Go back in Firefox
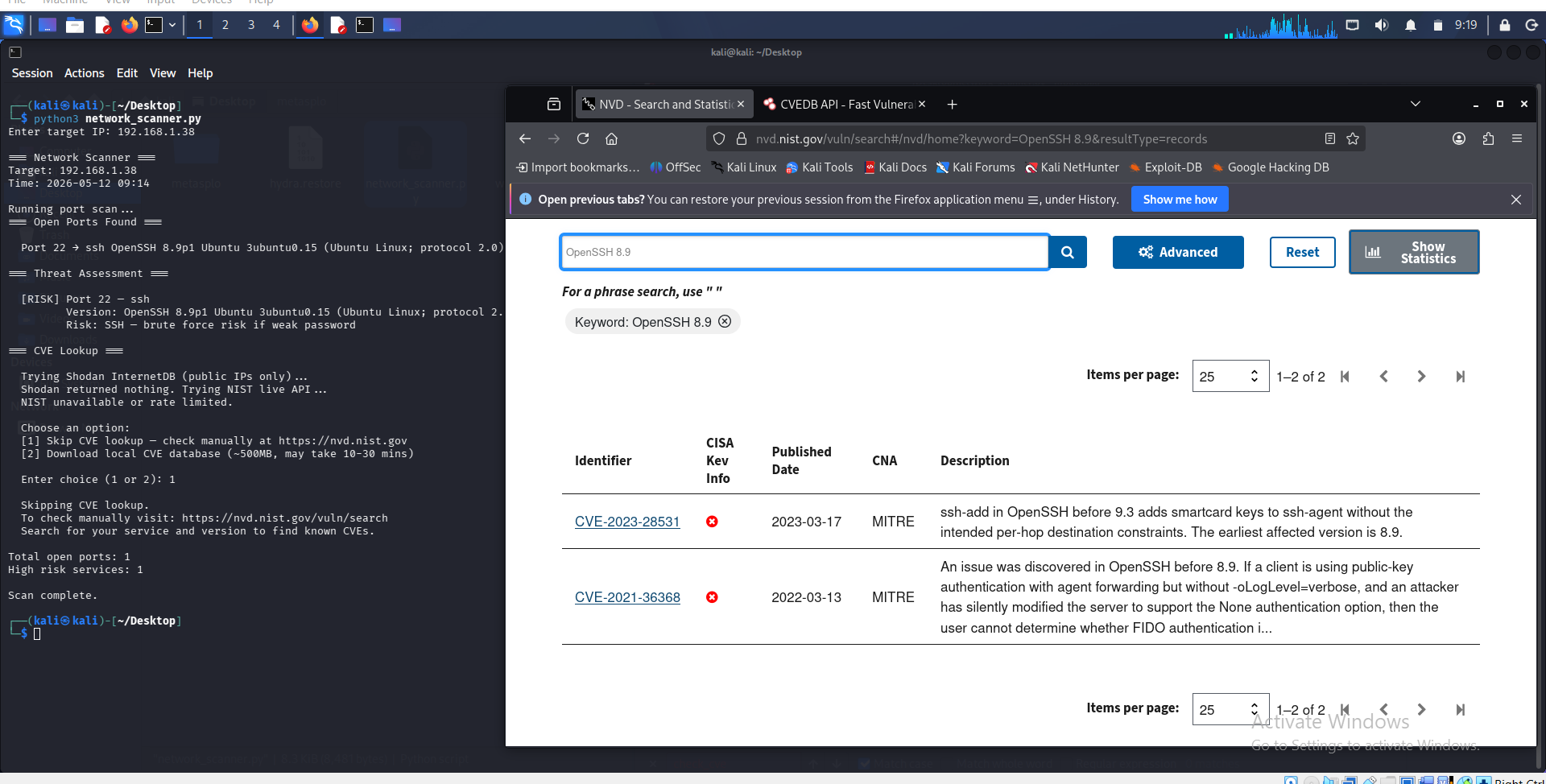 pos(525,138)
